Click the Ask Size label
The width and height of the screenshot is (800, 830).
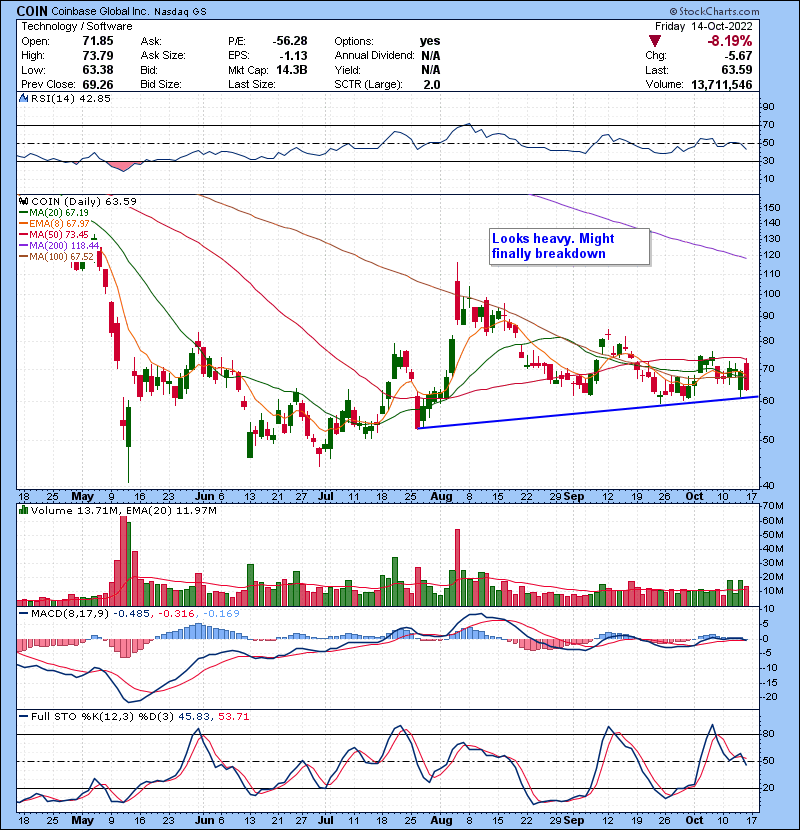163,56
